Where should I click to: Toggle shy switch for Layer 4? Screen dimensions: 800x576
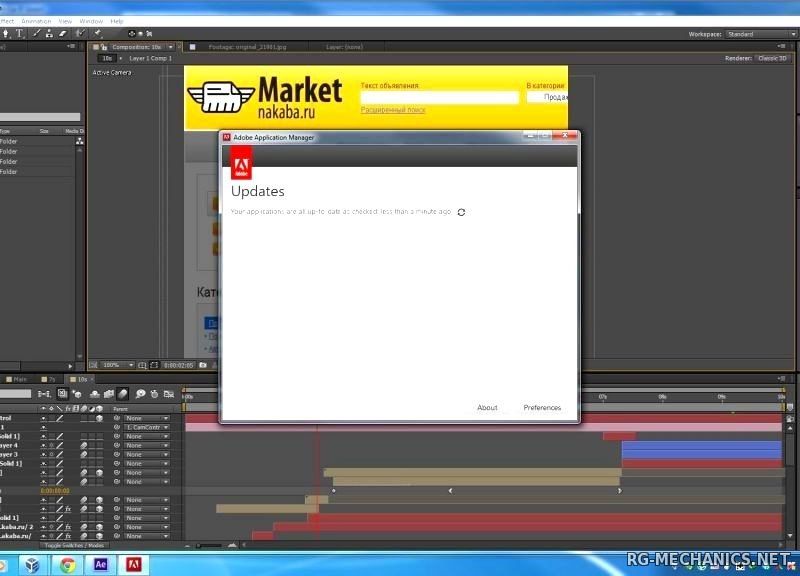pyautogui.click(x=43, y=445)
